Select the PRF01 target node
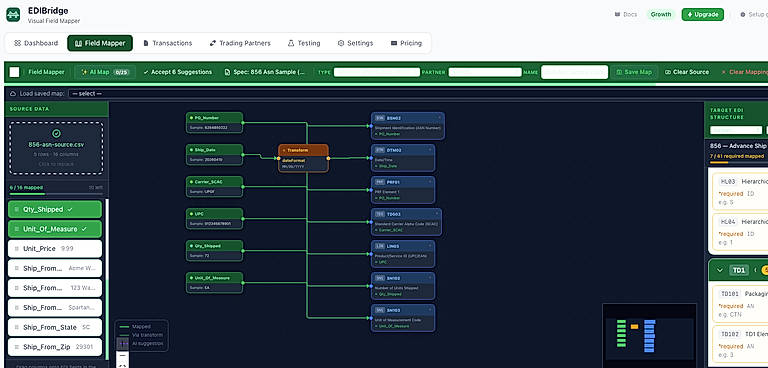768x368 pixels. coord(403,190)
